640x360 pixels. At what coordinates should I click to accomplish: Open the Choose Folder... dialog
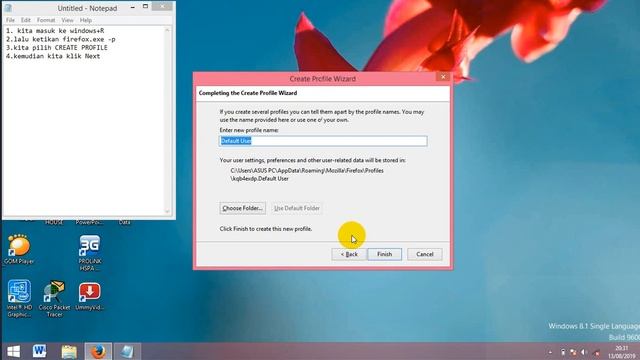[242, 208]
